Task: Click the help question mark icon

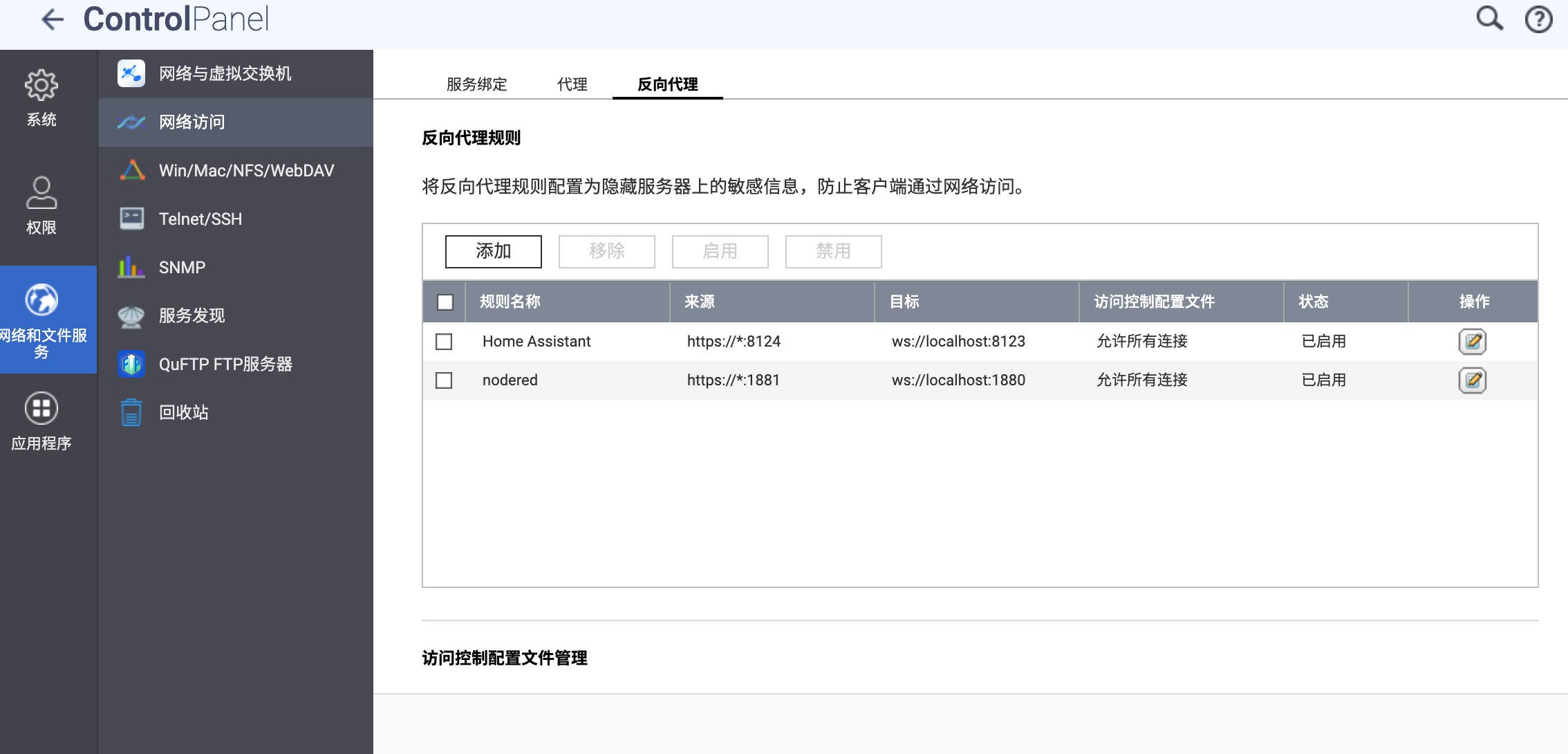Action: pos(1538,19)
